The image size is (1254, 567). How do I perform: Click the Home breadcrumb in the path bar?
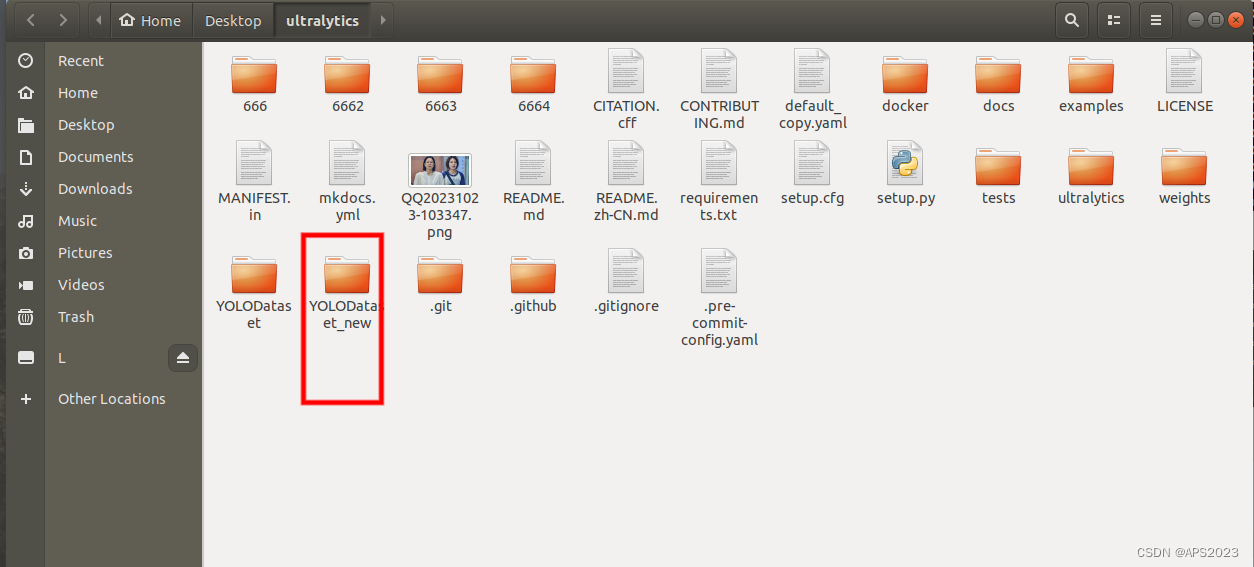[150, 20]
